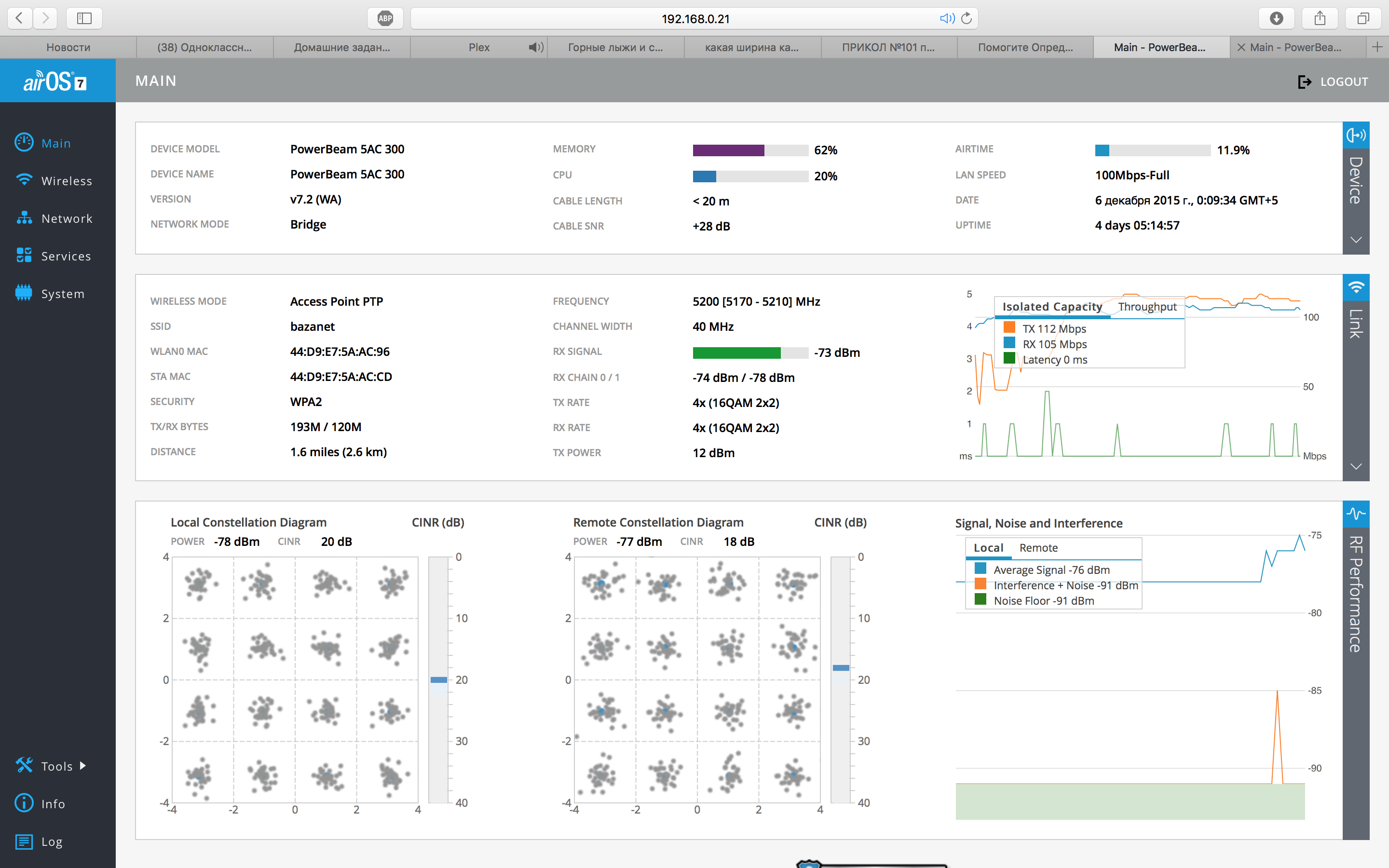Click the LOGOUT link
Image resolution: width=1389 pixels, height=868 pixels.
click(x=1344, y=81)
